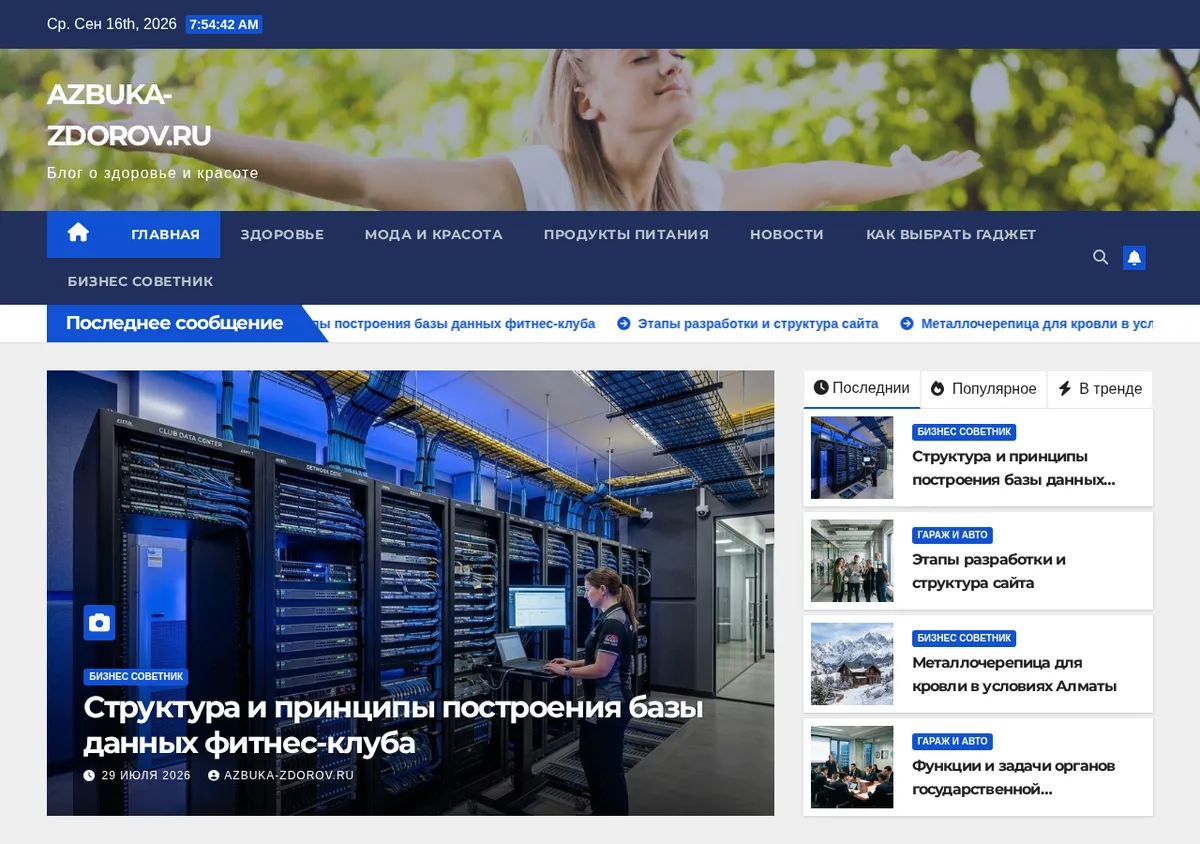This screenshot has height=844, width=1200.
Task: Switch to the В тренде tab
Action: coord(1100,388)
